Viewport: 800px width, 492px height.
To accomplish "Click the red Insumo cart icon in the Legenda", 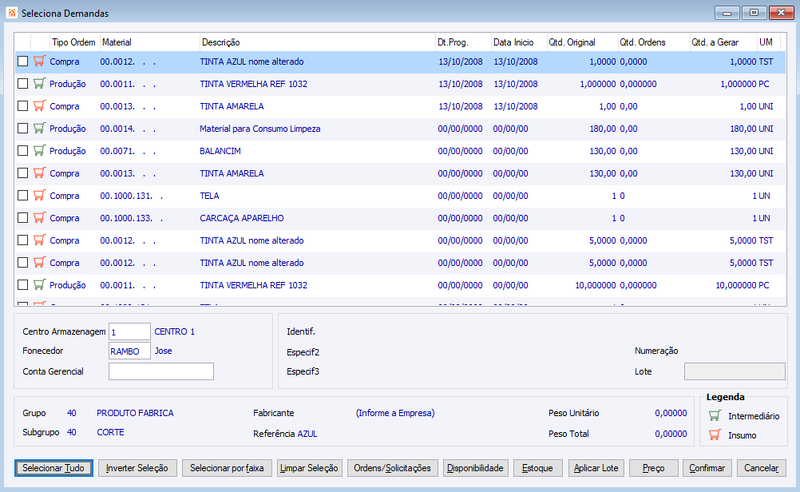I will (715, 435).
